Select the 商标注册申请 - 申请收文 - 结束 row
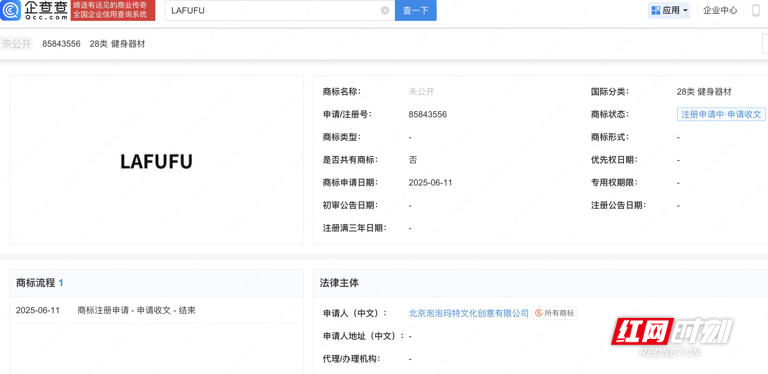Screen dimensions: 768x374 pos(137,310)
